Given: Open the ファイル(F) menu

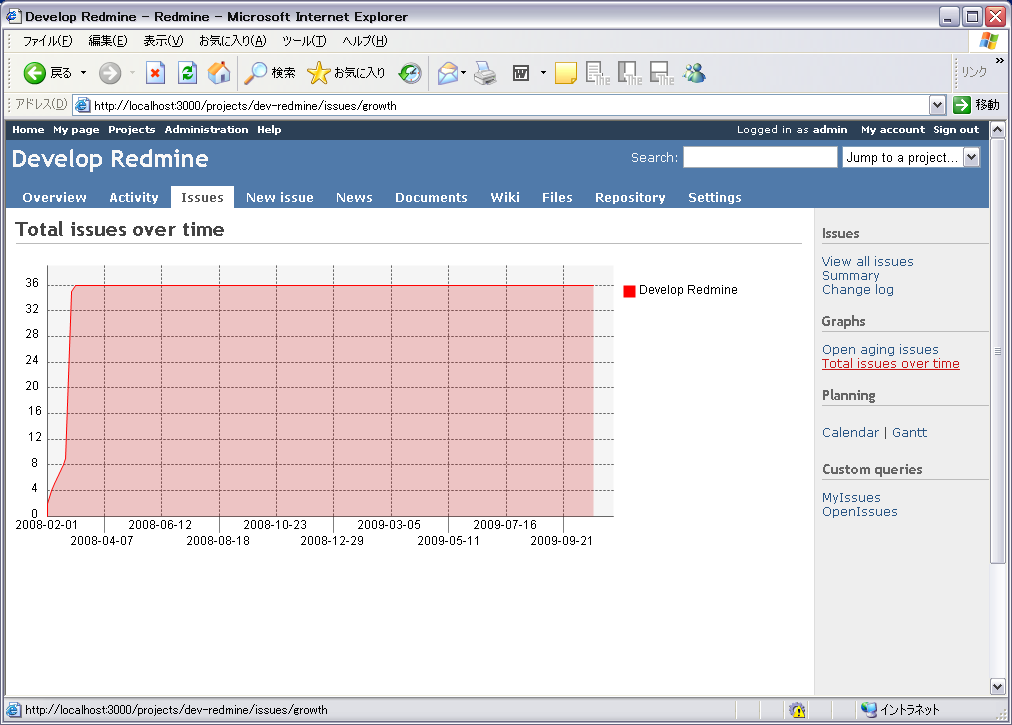Looking at the screenshot, I should click(48, 41).
